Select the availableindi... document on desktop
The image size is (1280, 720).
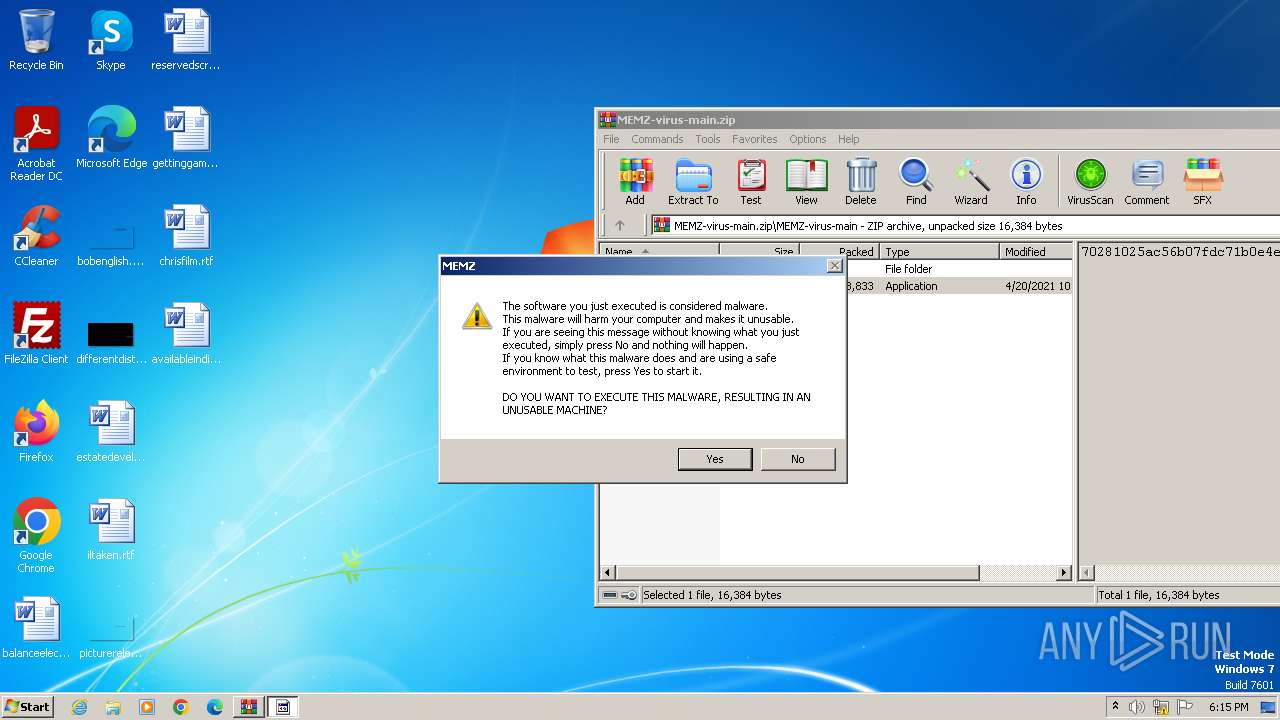(186, 334)
